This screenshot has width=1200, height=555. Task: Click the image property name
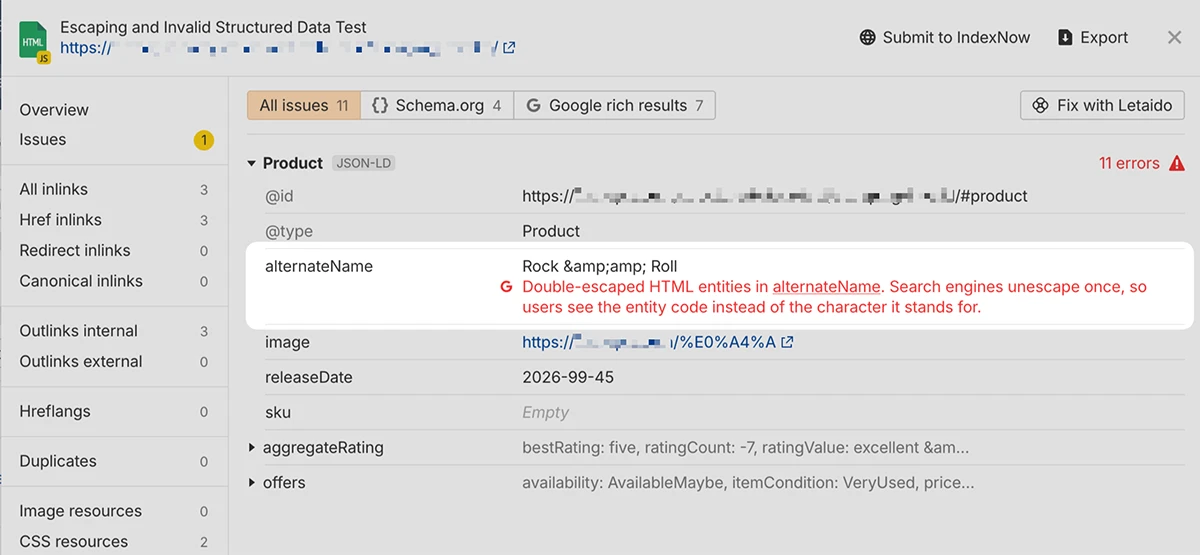coord(287,342)
